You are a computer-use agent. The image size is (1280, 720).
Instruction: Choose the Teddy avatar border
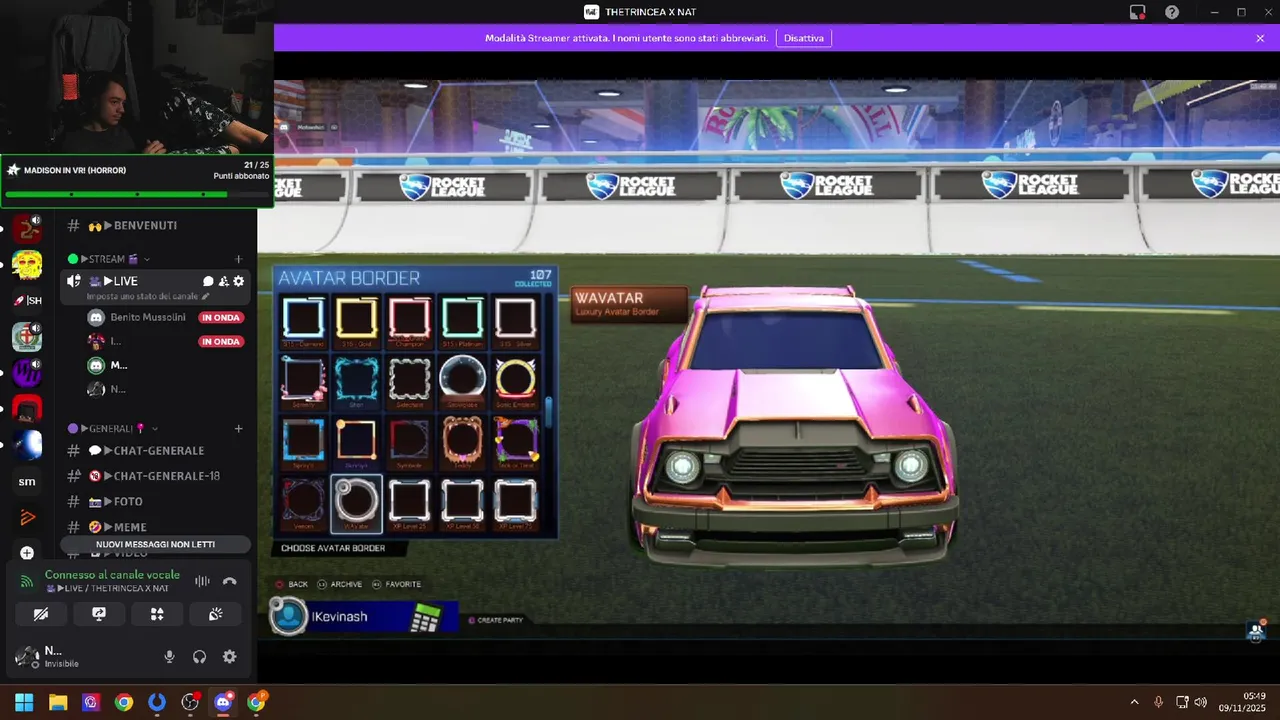pyautogui.click(x=462, y=441)
